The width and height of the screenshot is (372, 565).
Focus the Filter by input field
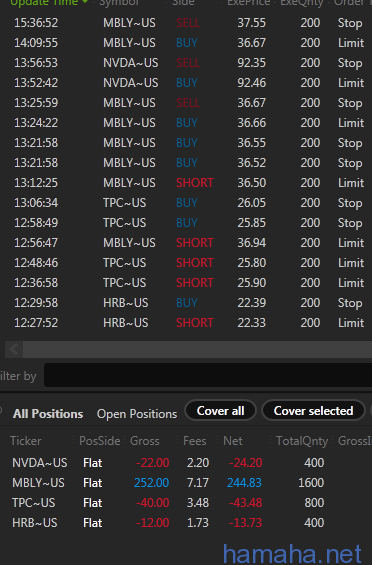pos(208,375)
